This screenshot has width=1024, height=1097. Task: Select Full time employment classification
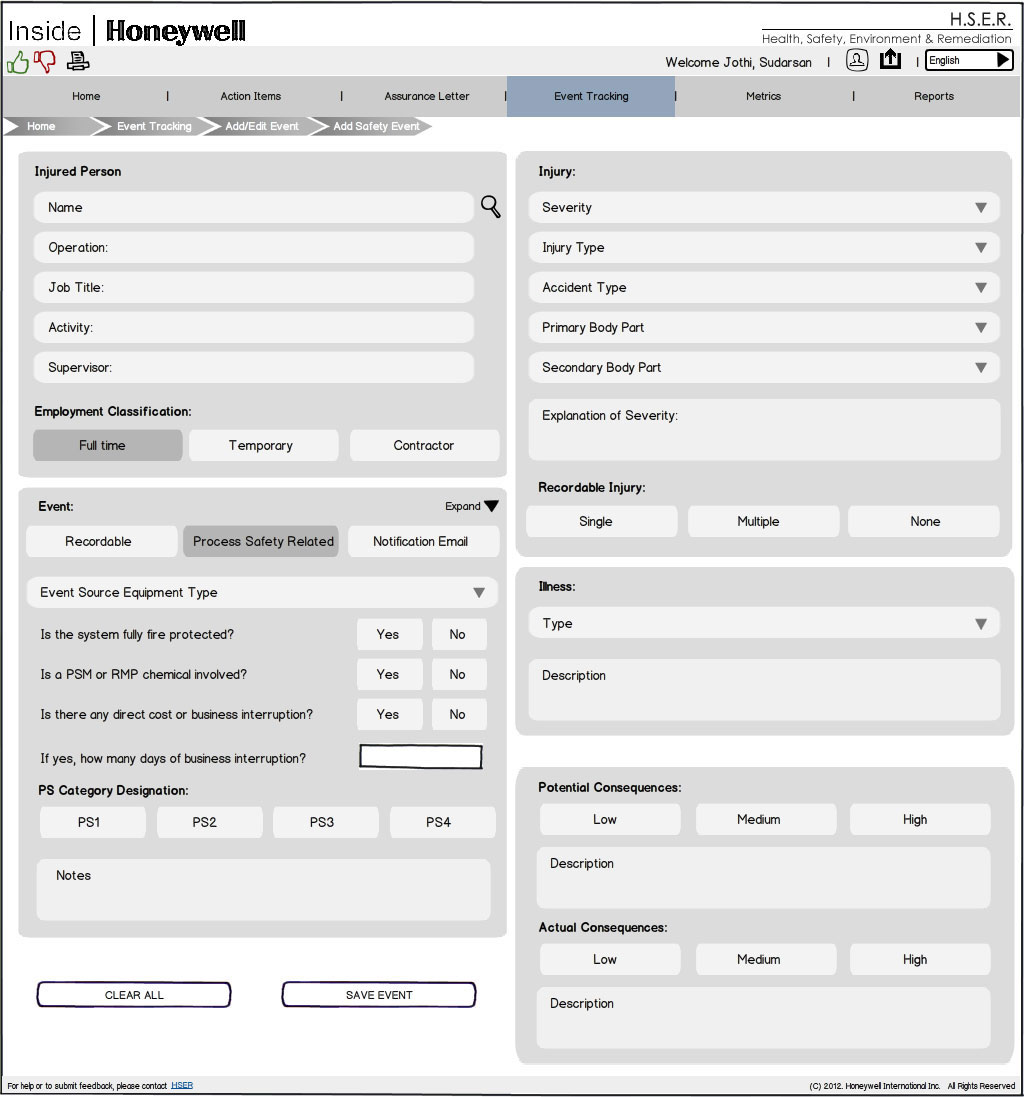pyautogui.click(x=108, y=446)
